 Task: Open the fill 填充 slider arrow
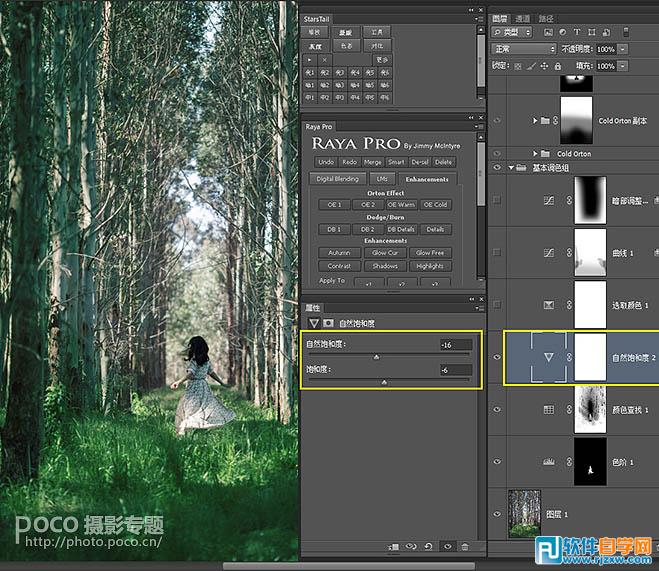pos(623,66)
